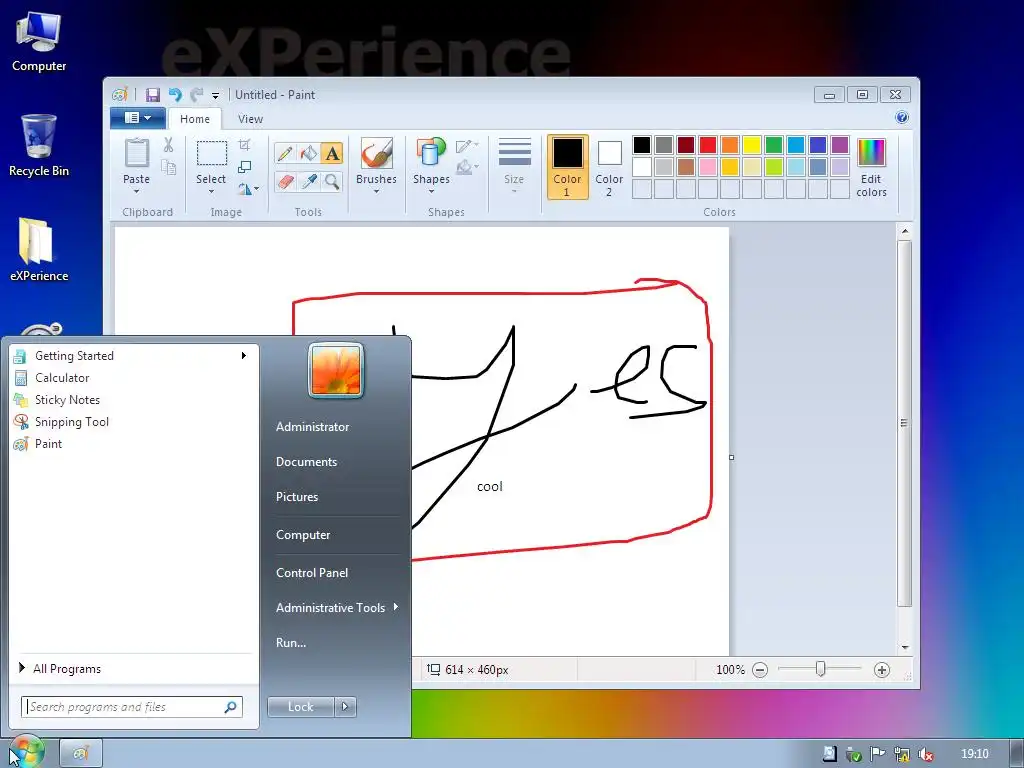Viewport: 1024px width, 768px height.
Task: Pick the red color swatch
Action: pyautogui.click(x=707, y=145)
